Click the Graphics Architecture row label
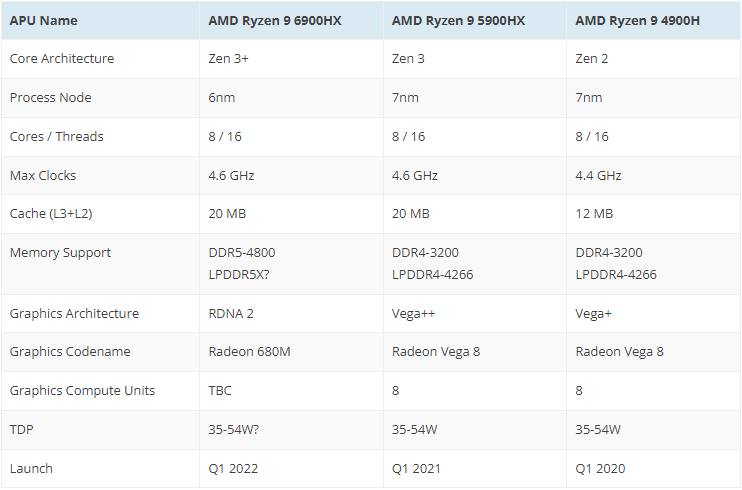Screen dimensions: 742x490 tap(74, 313)
